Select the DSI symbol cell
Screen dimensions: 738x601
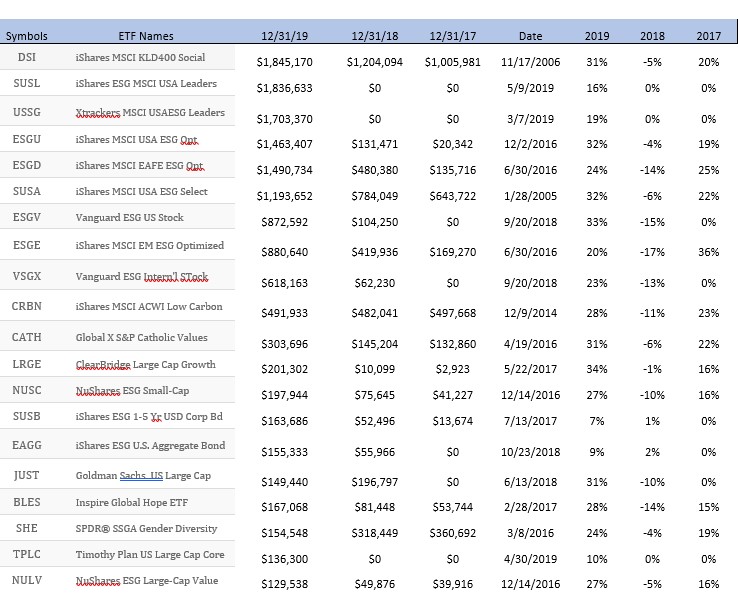pos(27,57)
